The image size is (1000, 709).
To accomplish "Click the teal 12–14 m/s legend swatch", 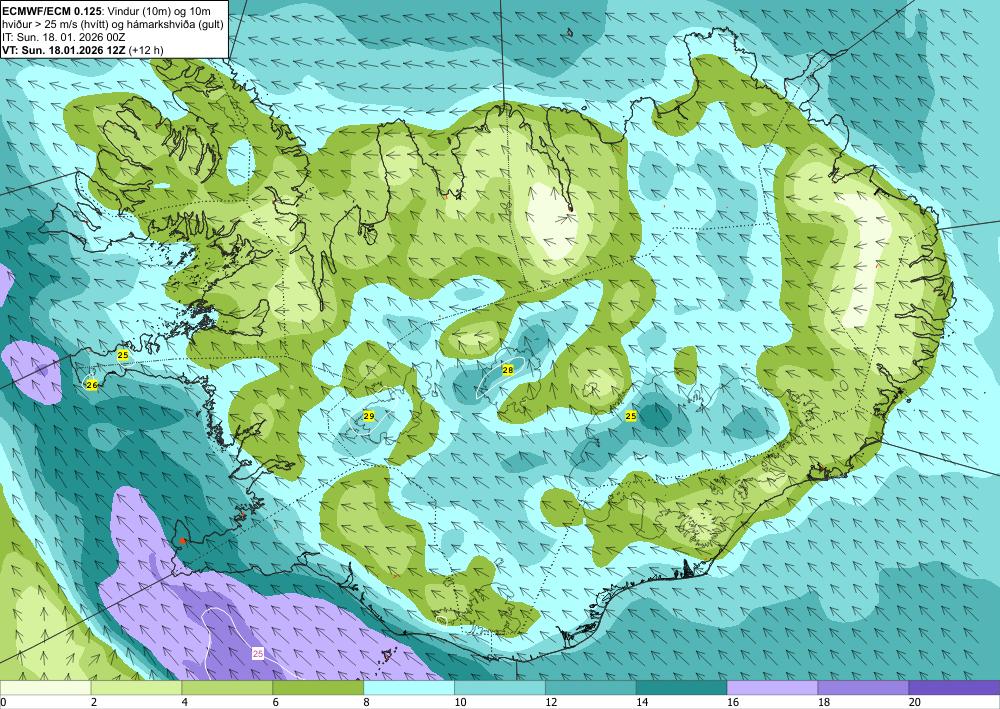I will (x=591, y=688).
